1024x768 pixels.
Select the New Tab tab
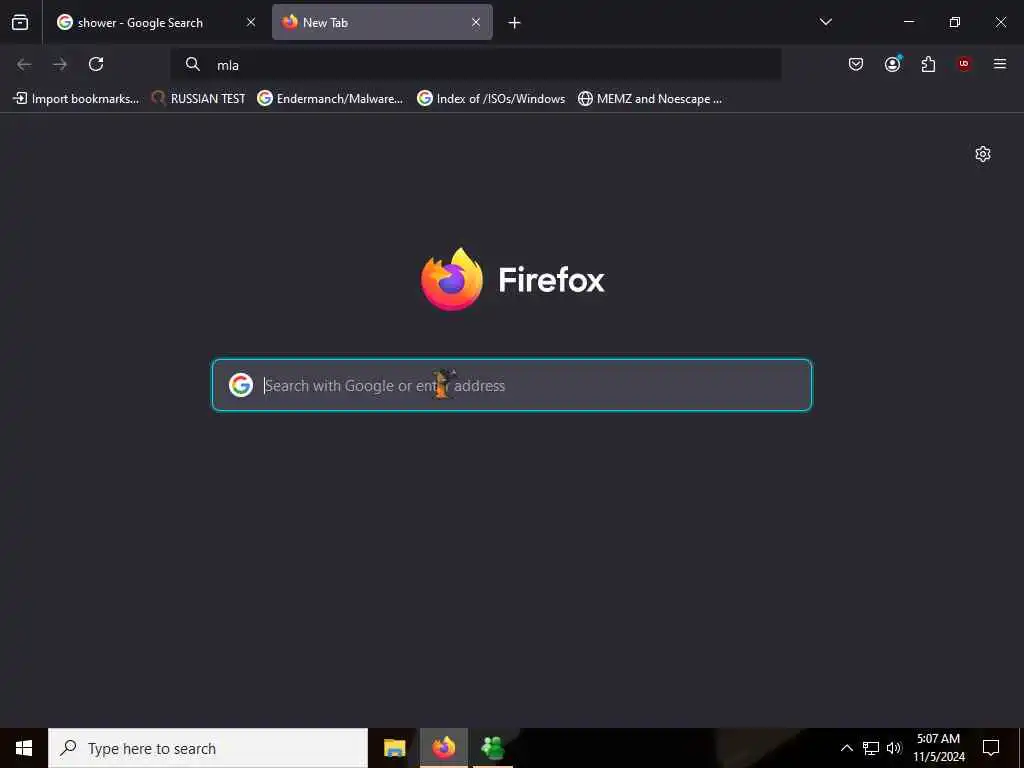382,22
